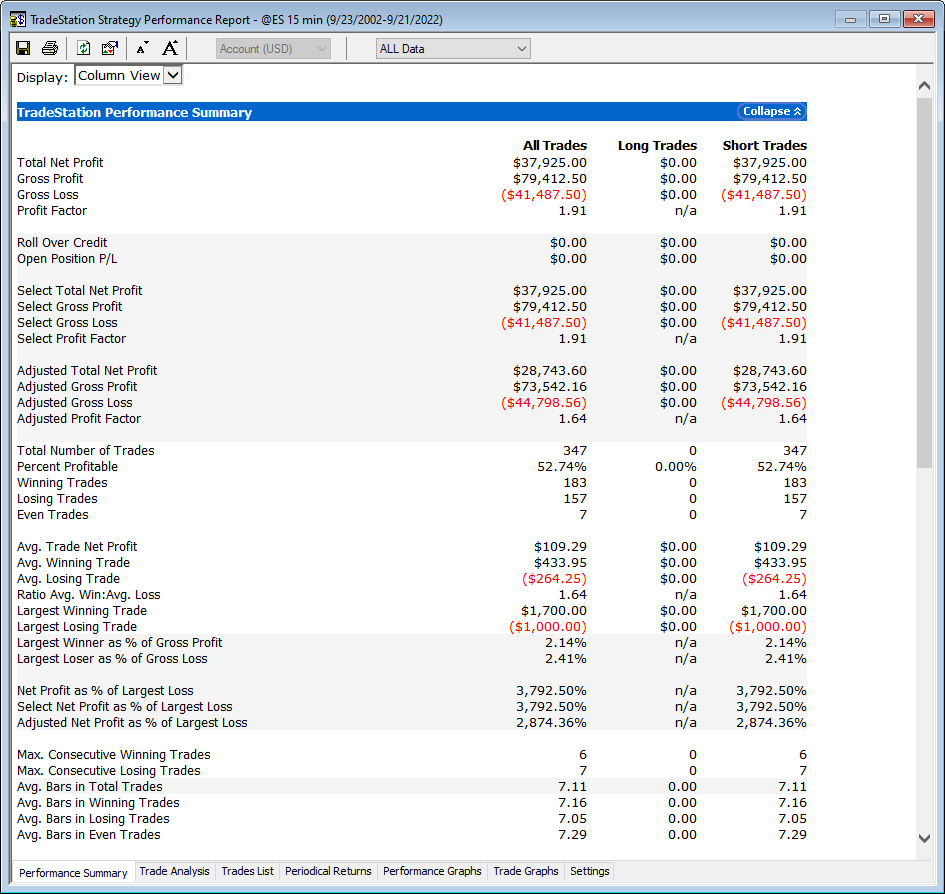
Task: Click the Save report icon
Action: tap(23, 48)
